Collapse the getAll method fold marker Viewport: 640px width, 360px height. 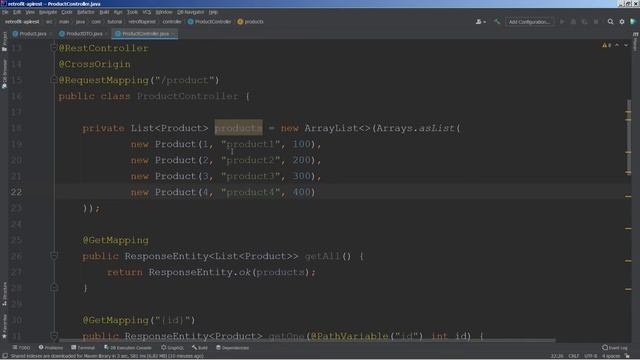click(x=53, y=256)
